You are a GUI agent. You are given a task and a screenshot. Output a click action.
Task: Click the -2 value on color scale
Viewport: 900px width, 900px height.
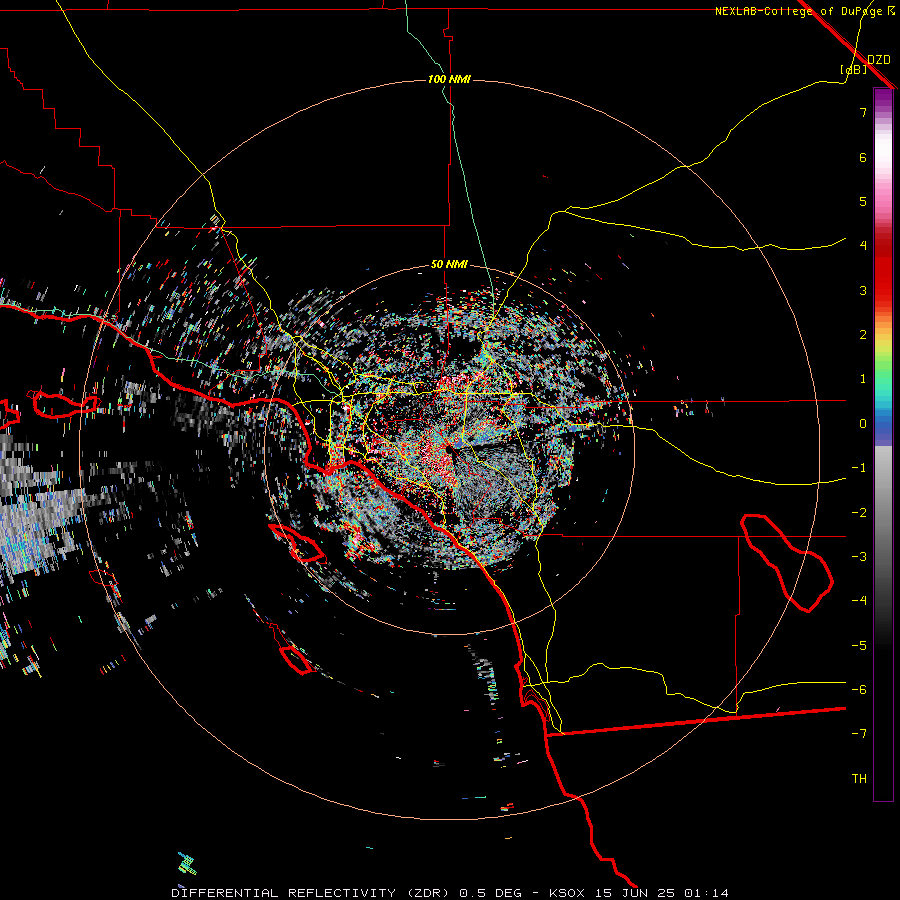[x=859, y=513]
